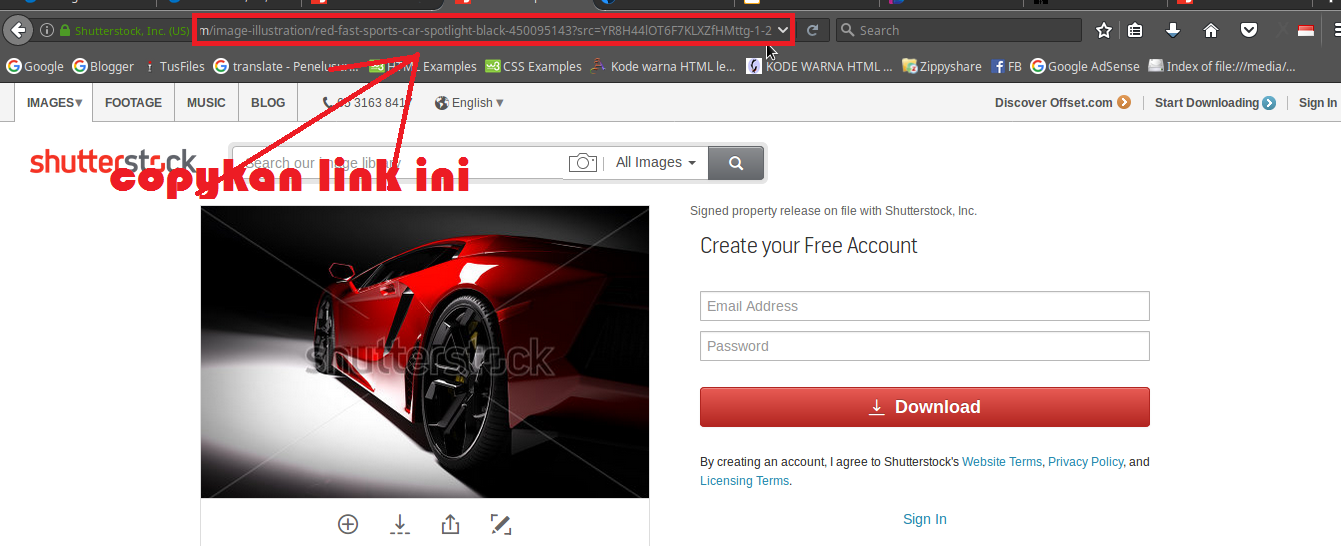Go back with the browser back arrow

pyautogui.click(x=18, y=31)
